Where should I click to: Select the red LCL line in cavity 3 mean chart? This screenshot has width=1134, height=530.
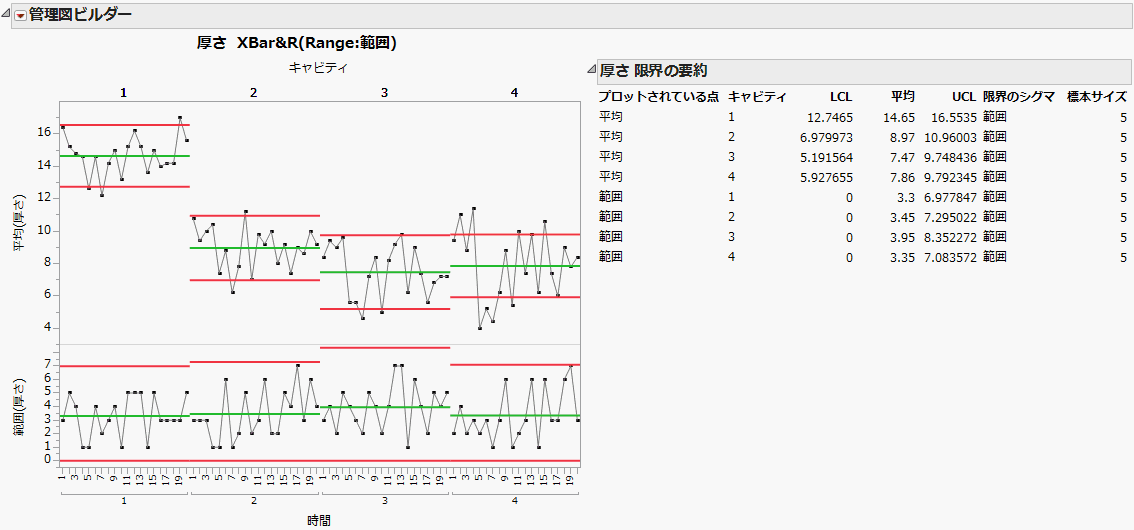pyautogui.click(x=385, y=309)
